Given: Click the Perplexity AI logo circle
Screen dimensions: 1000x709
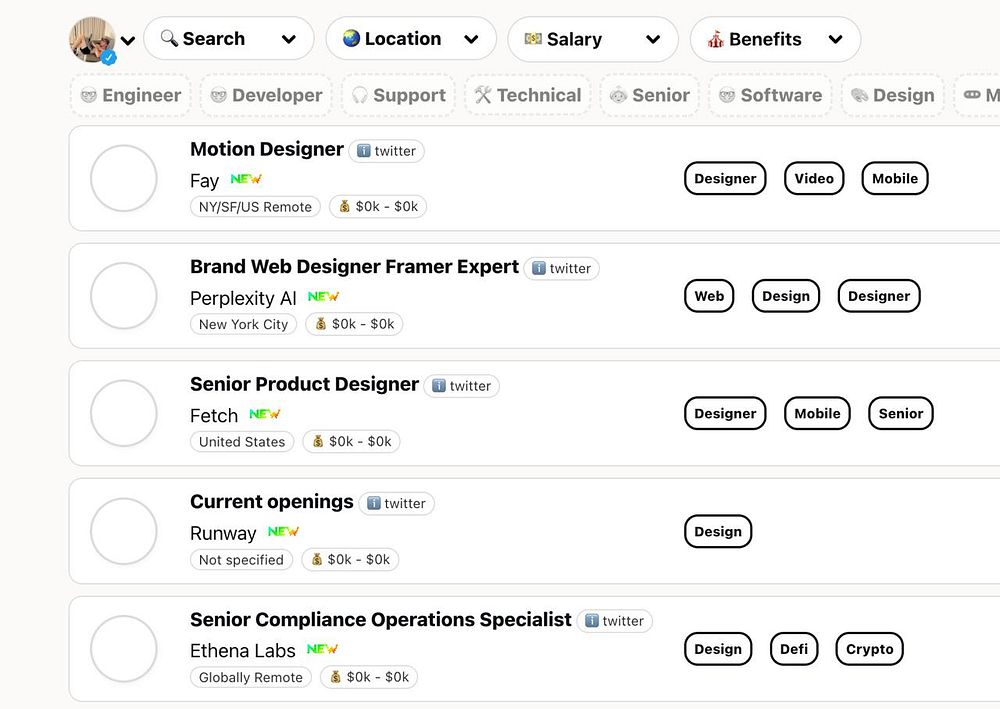Looking at the screenshot, I should tap(124, 296).
